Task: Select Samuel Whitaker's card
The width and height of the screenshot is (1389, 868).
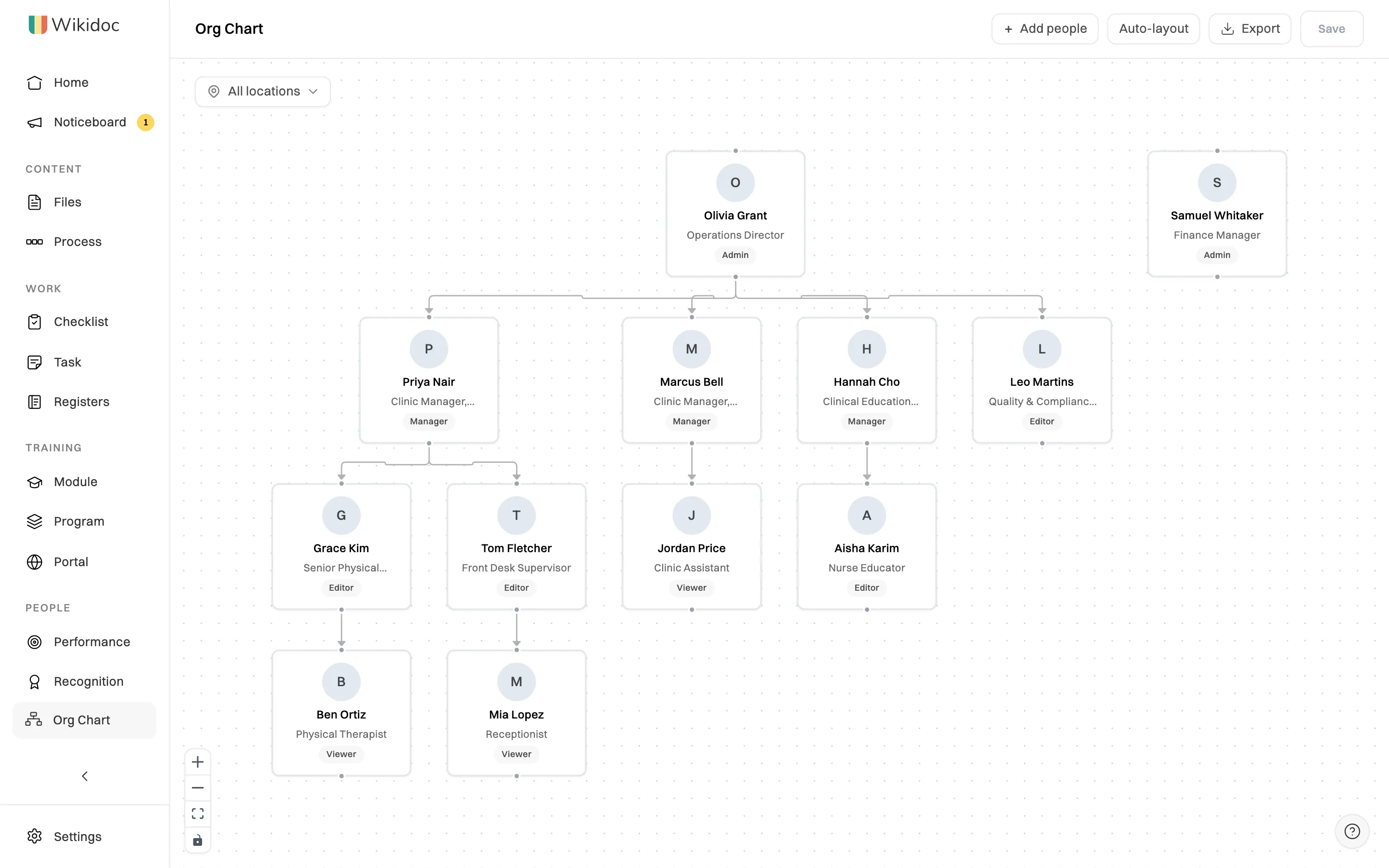Action: click(x=1217, y=214)
